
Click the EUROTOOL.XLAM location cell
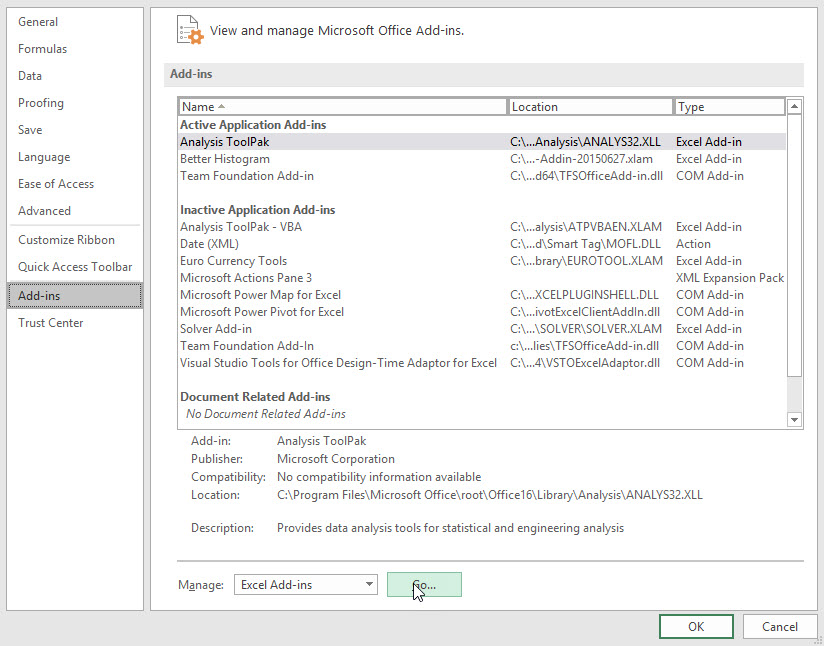point(586,261)
